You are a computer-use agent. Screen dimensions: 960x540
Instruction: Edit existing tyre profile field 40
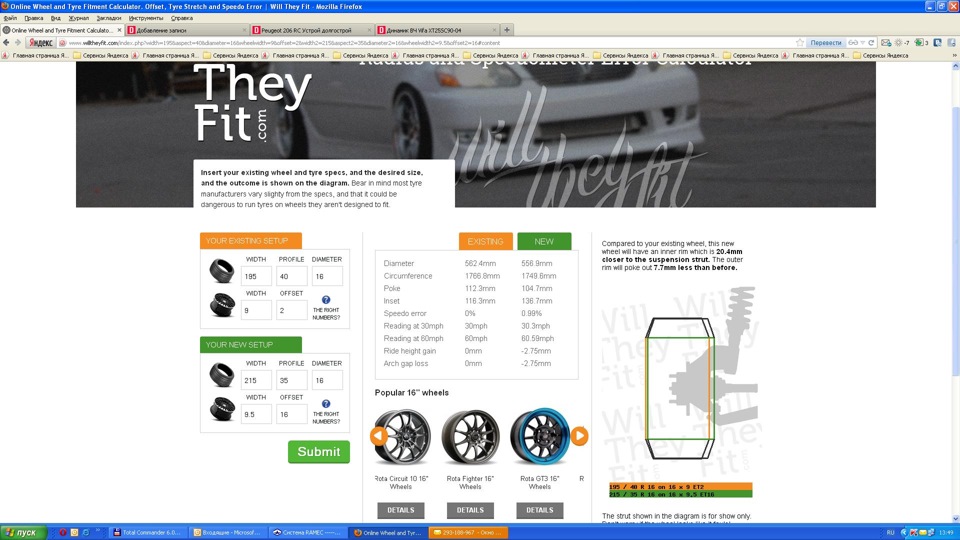[291, 276]
